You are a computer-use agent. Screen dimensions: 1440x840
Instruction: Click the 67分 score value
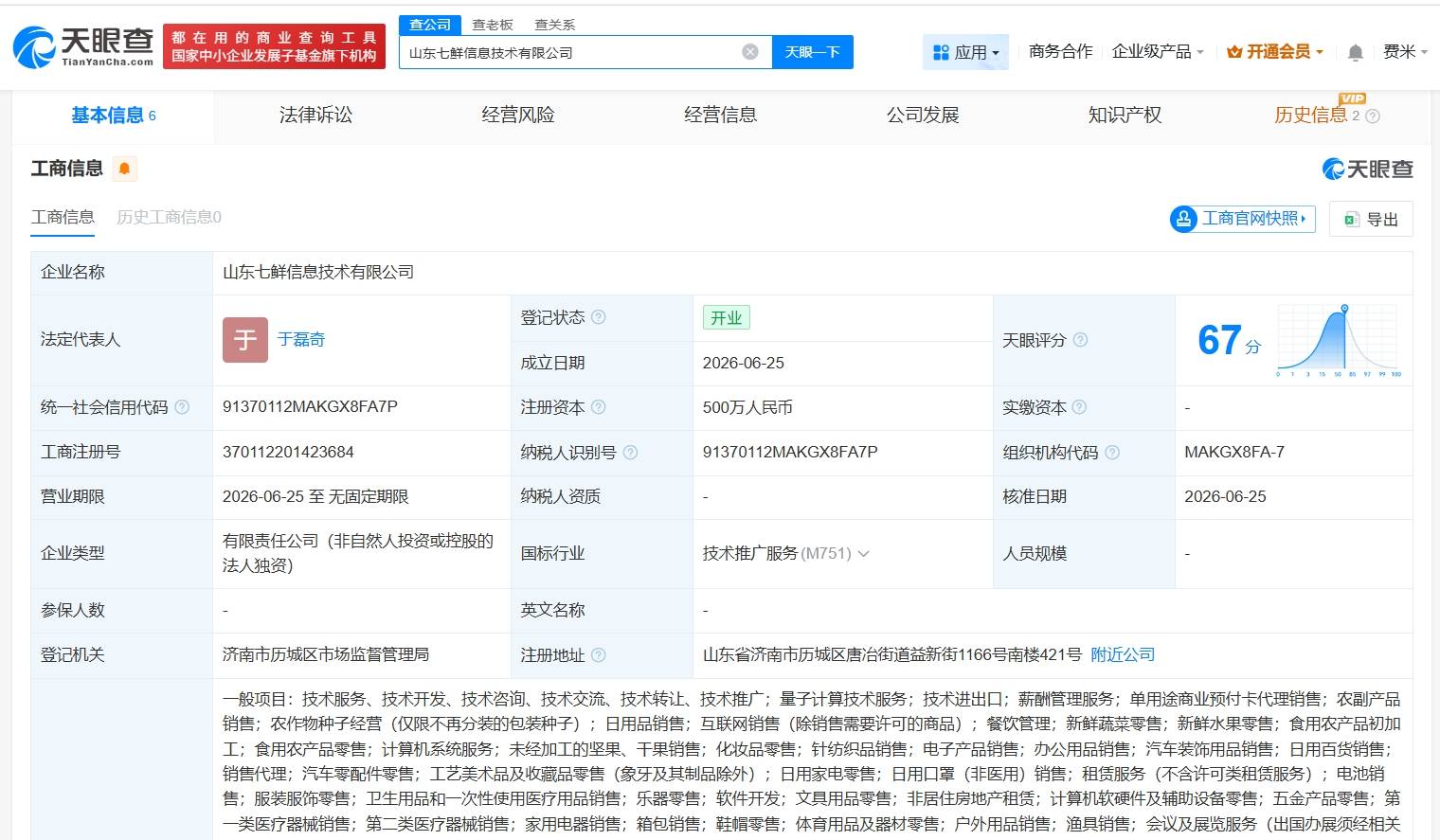1229,340
